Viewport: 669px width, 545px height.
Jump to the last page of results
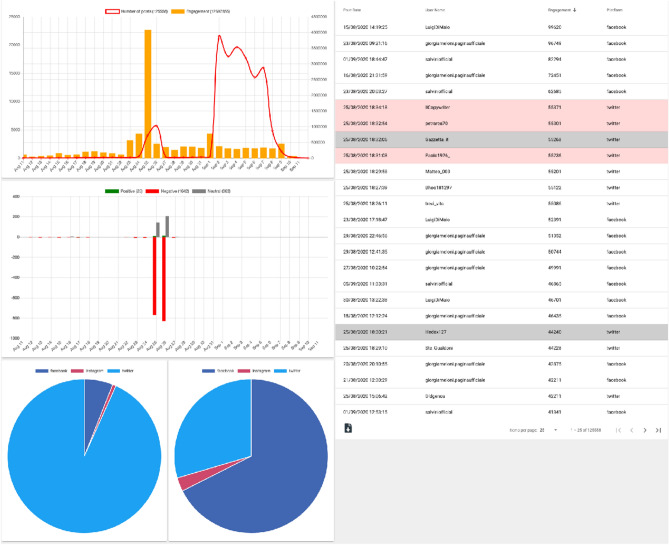tap(659, 430)
